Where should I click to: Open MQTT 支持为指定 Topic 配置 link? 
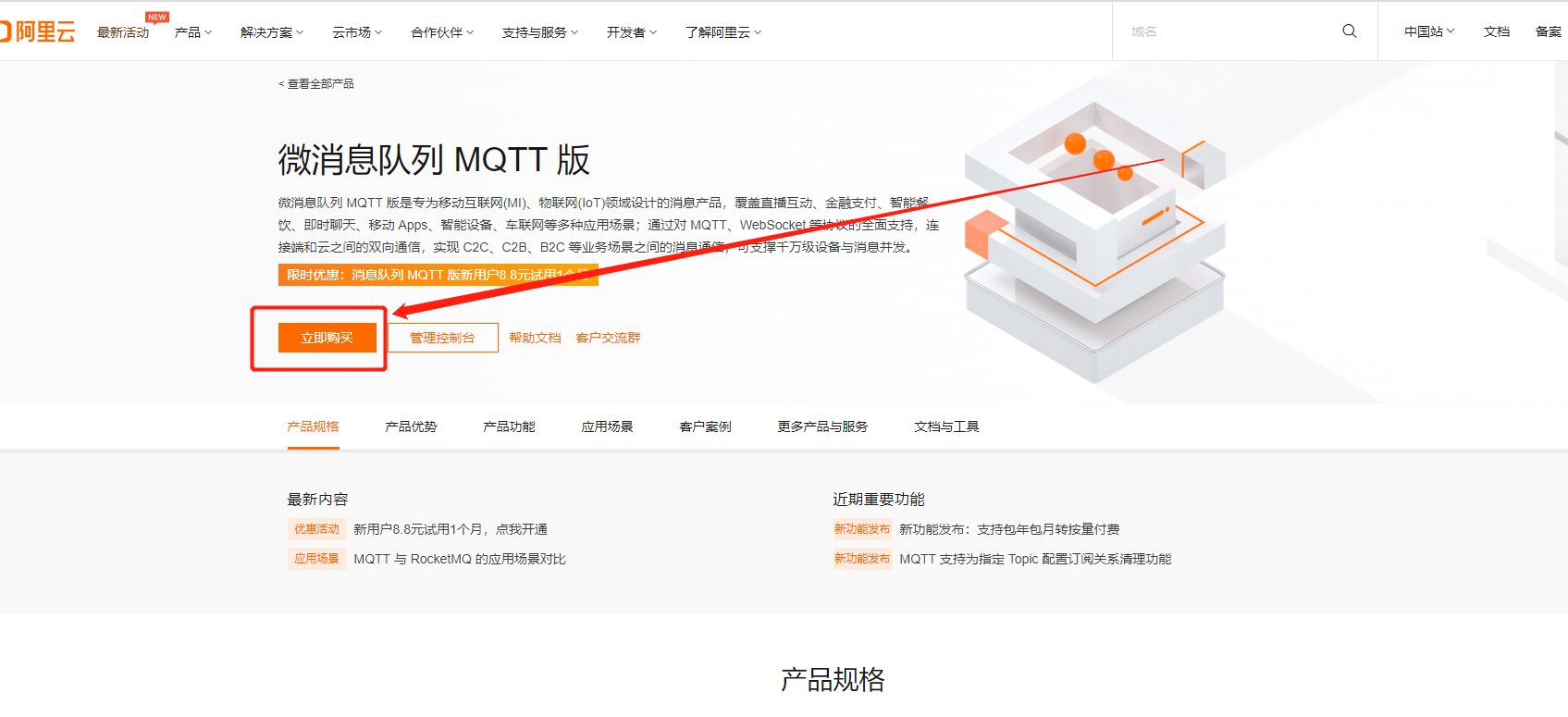1035,559
